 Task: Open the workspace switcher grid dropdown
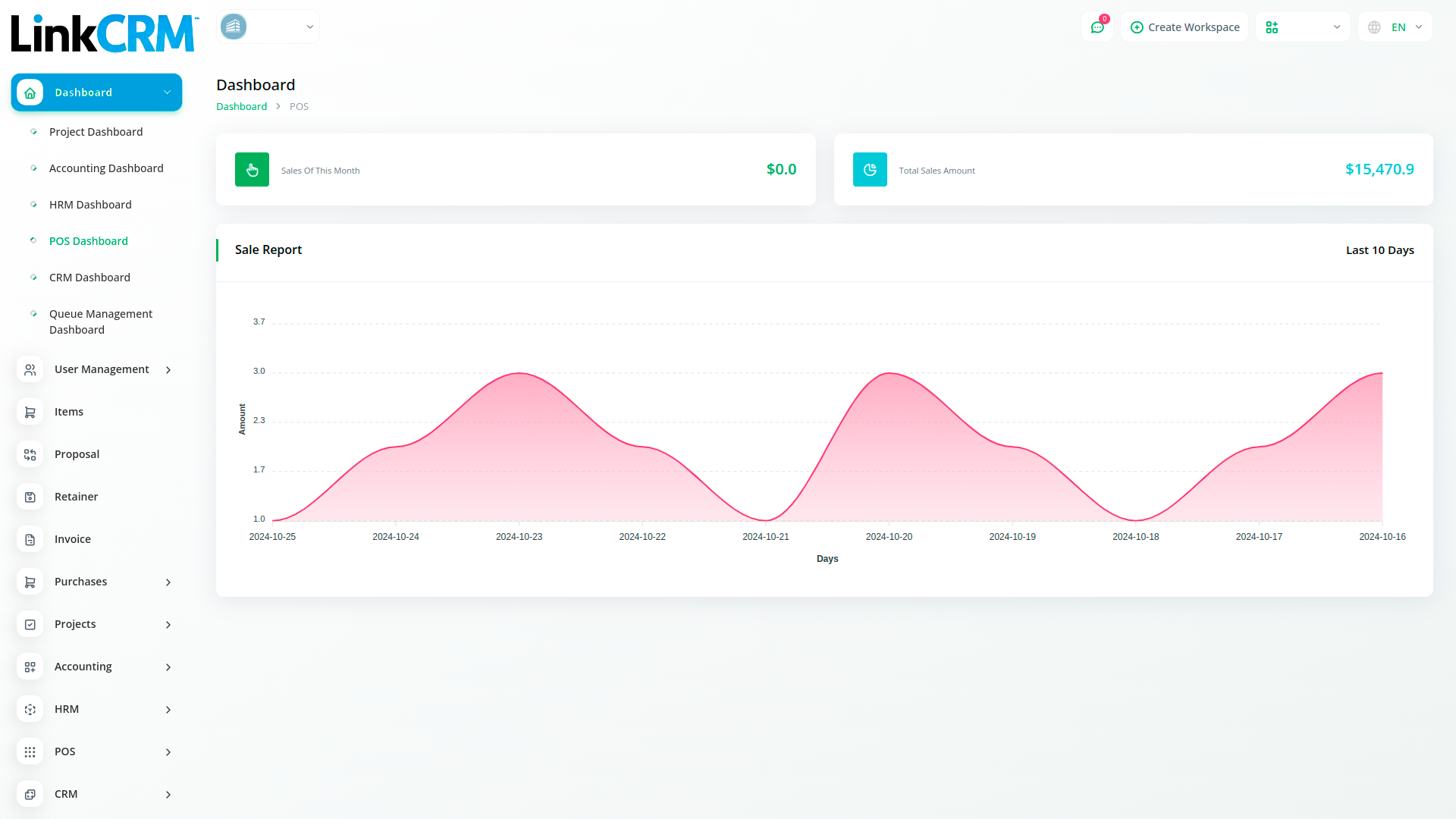click(x=1303, y=27)
